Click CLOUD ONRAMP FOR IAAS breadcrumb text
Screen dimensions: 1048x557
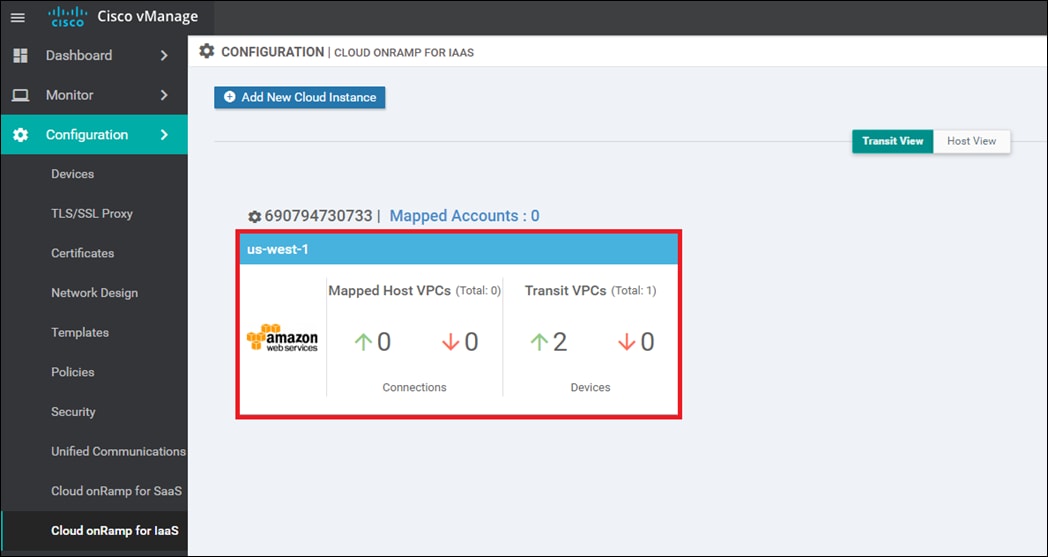[x=404, y=52]
